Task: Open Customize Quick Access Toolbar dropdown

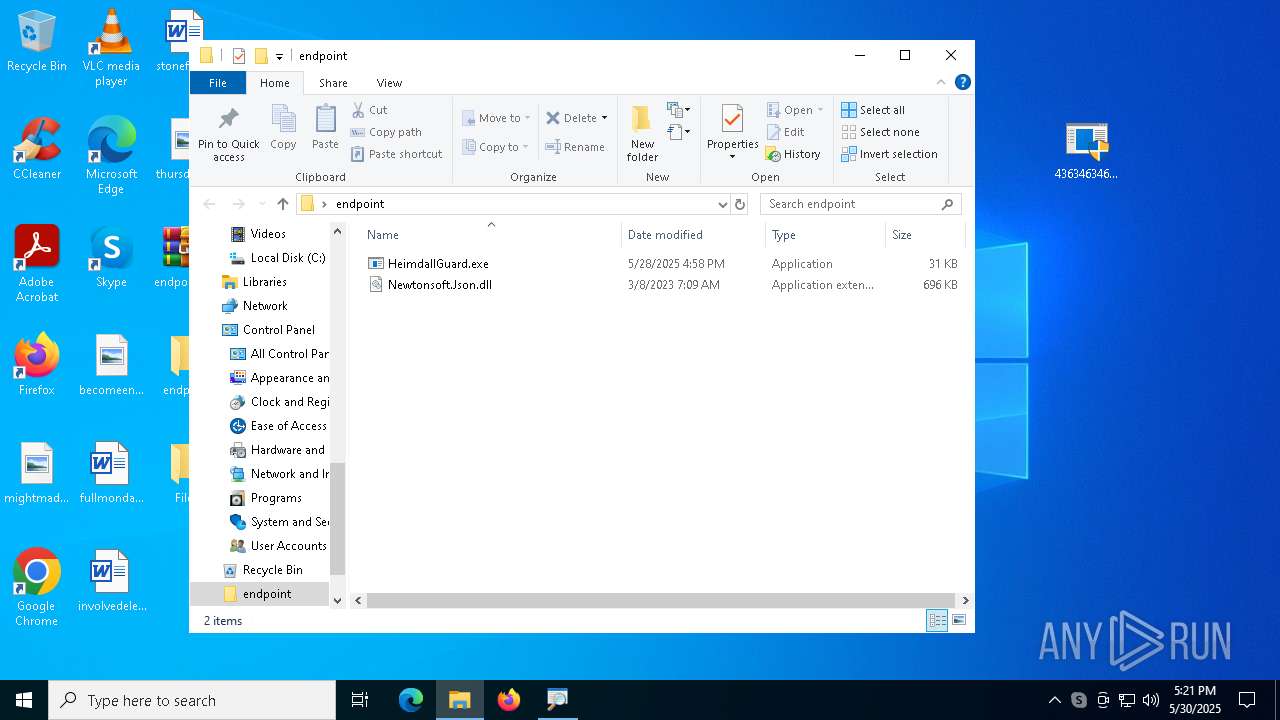Action: tap(279, 56)
